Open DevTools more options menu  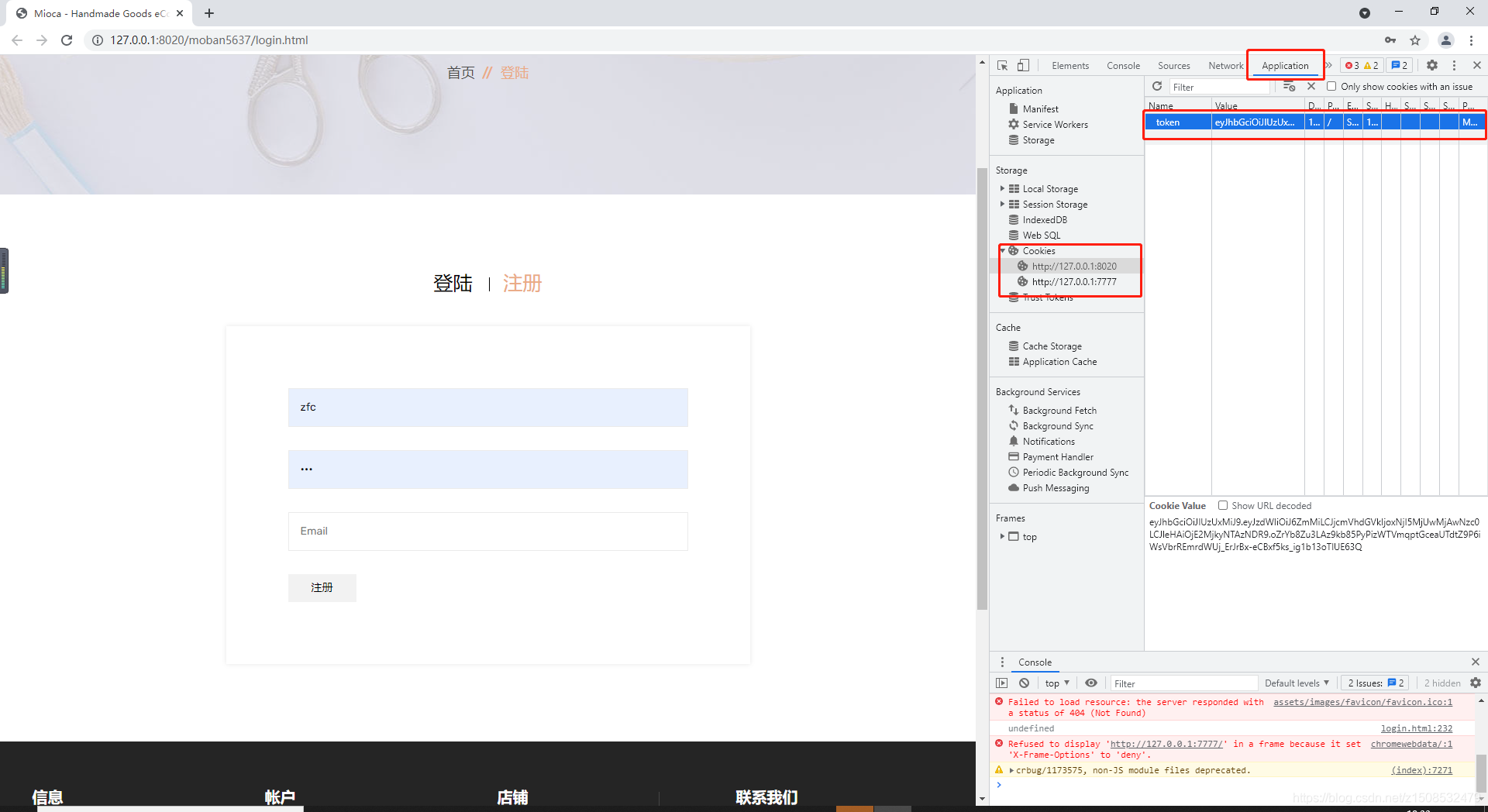point(1454,66)
